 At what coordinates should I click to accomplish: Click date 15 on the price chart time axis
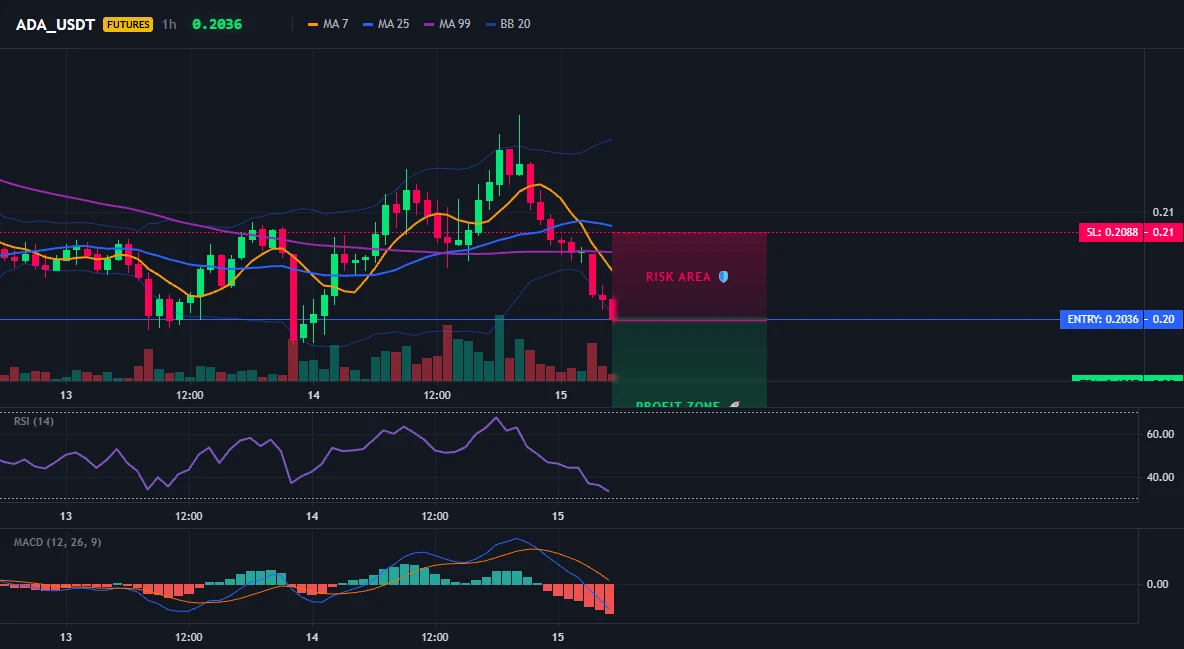click(560, 395)
